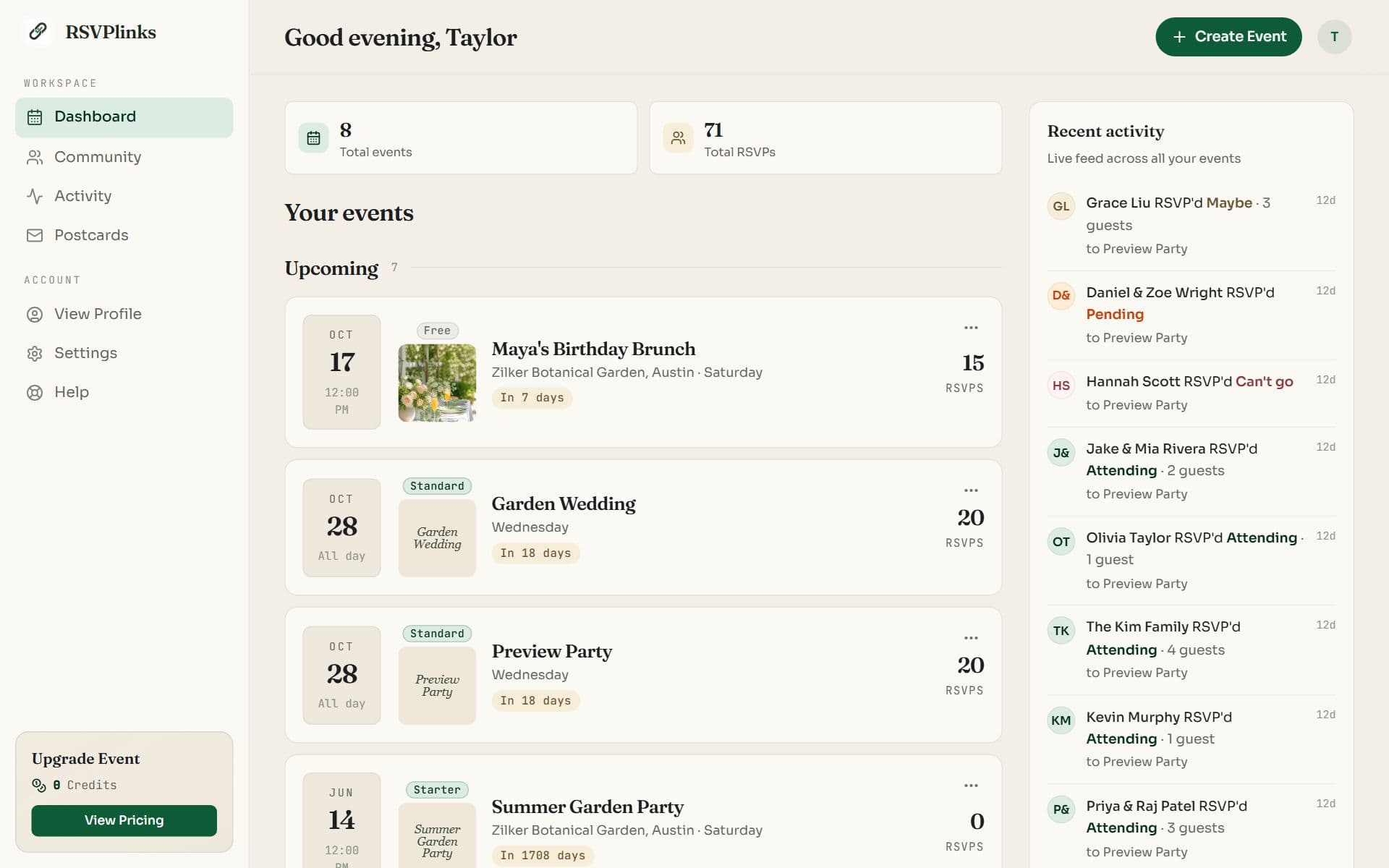Image resolution: width=1389 pixels, height=868 pixels.
Task: Click the RSVPlinks chain logo icon
Action: coord(38,32)
